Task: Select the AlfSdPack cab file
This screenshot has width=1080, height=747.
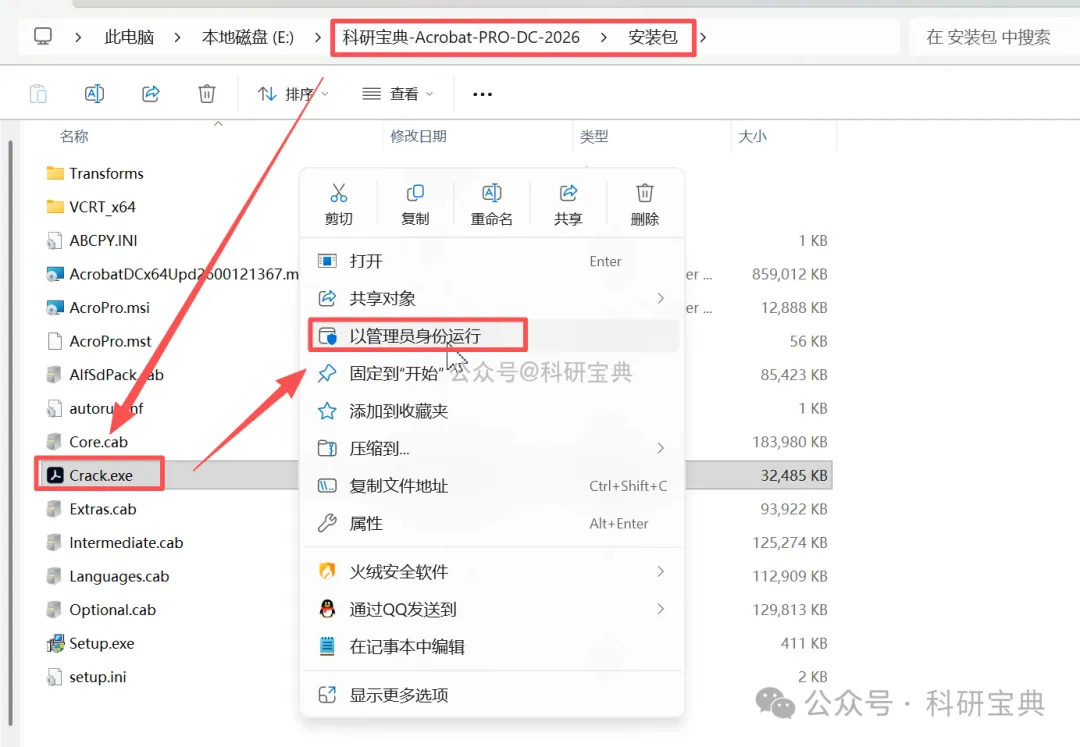Action: pos(116,375)
